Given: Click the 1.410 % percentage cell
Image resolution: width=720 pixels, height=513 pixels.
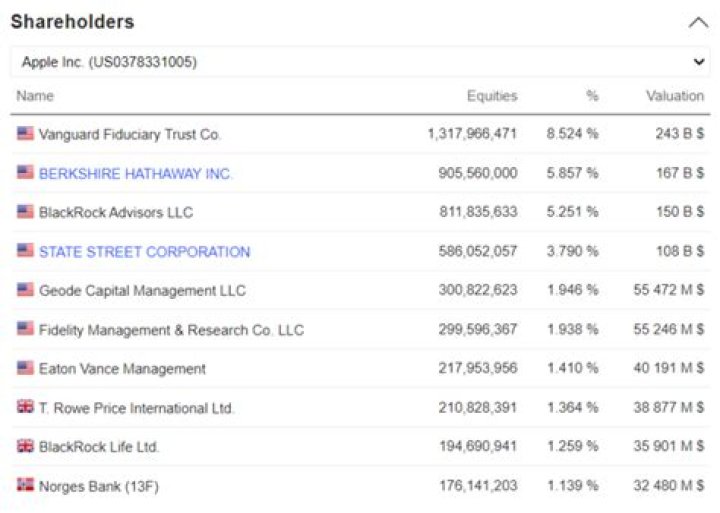Looking at the screenshot, I should tap(573, 368).
